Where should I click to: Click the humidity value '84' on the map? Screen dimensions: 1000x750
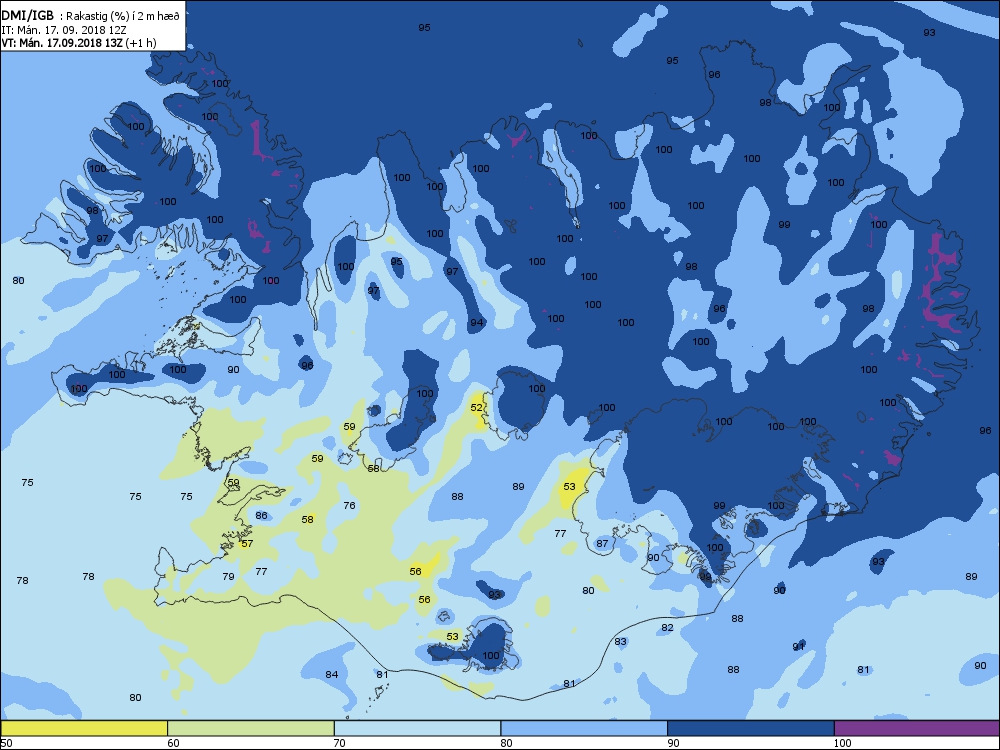click(x=332, y=675)
